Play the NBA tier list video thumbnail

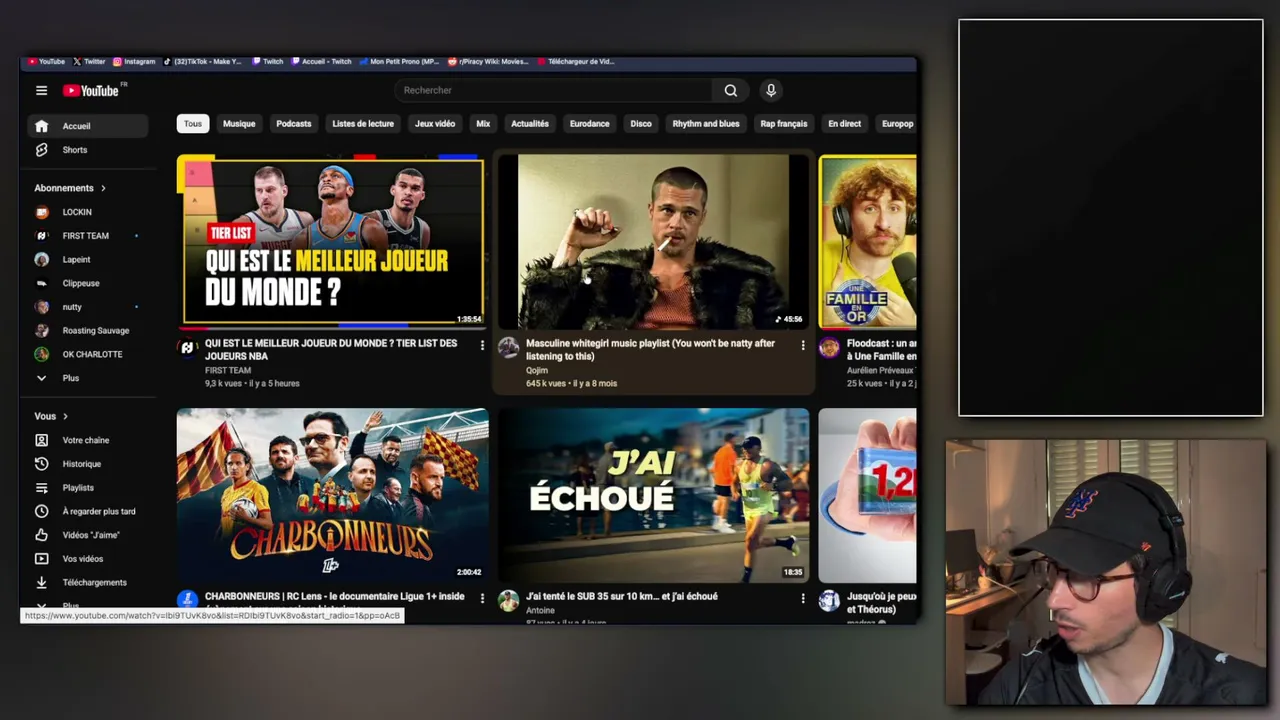click(332, 241)
